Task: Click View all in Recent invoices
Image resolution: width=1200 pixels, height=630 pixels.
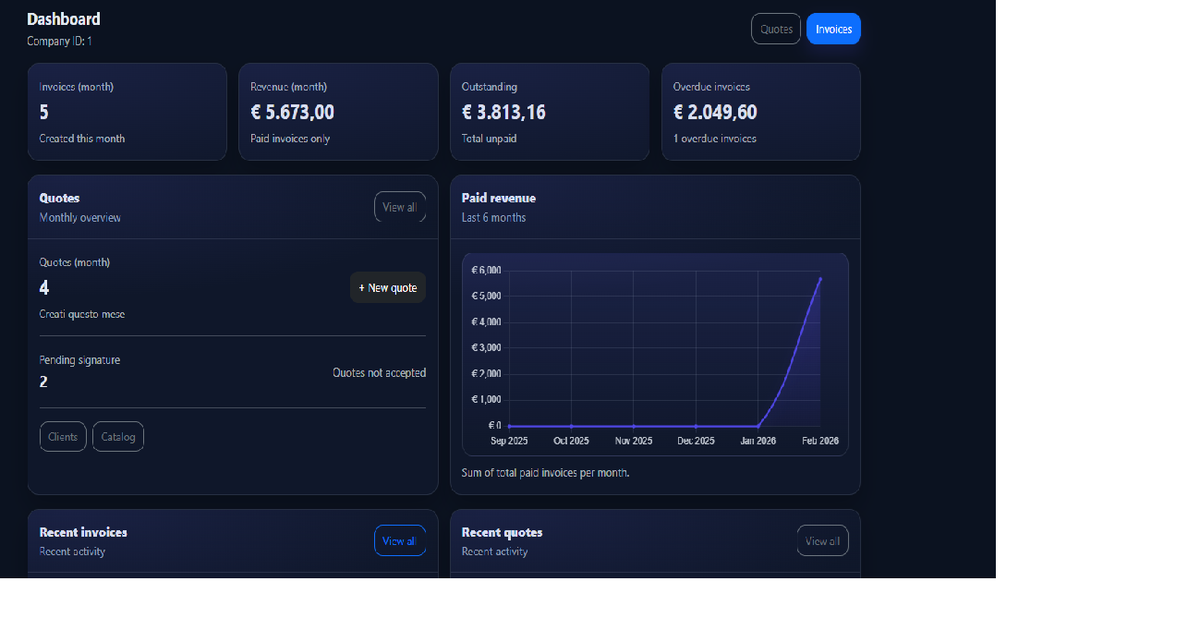Action: (400, 541)
